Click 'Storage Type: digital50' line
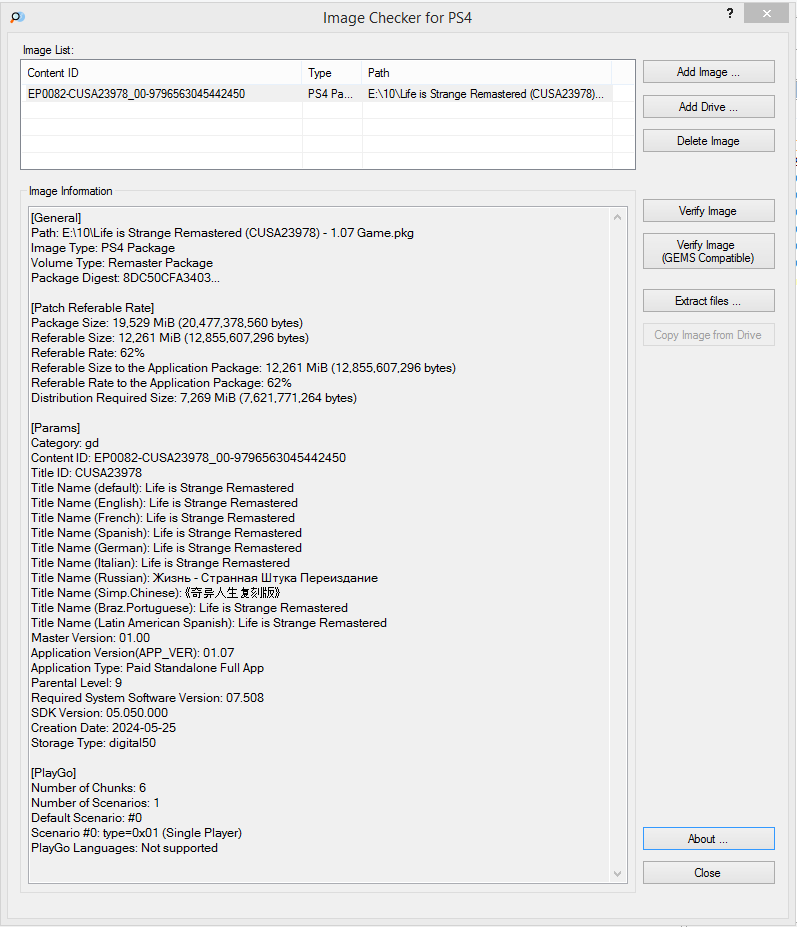This screenshot has height=927, width=797. (93, 743)
